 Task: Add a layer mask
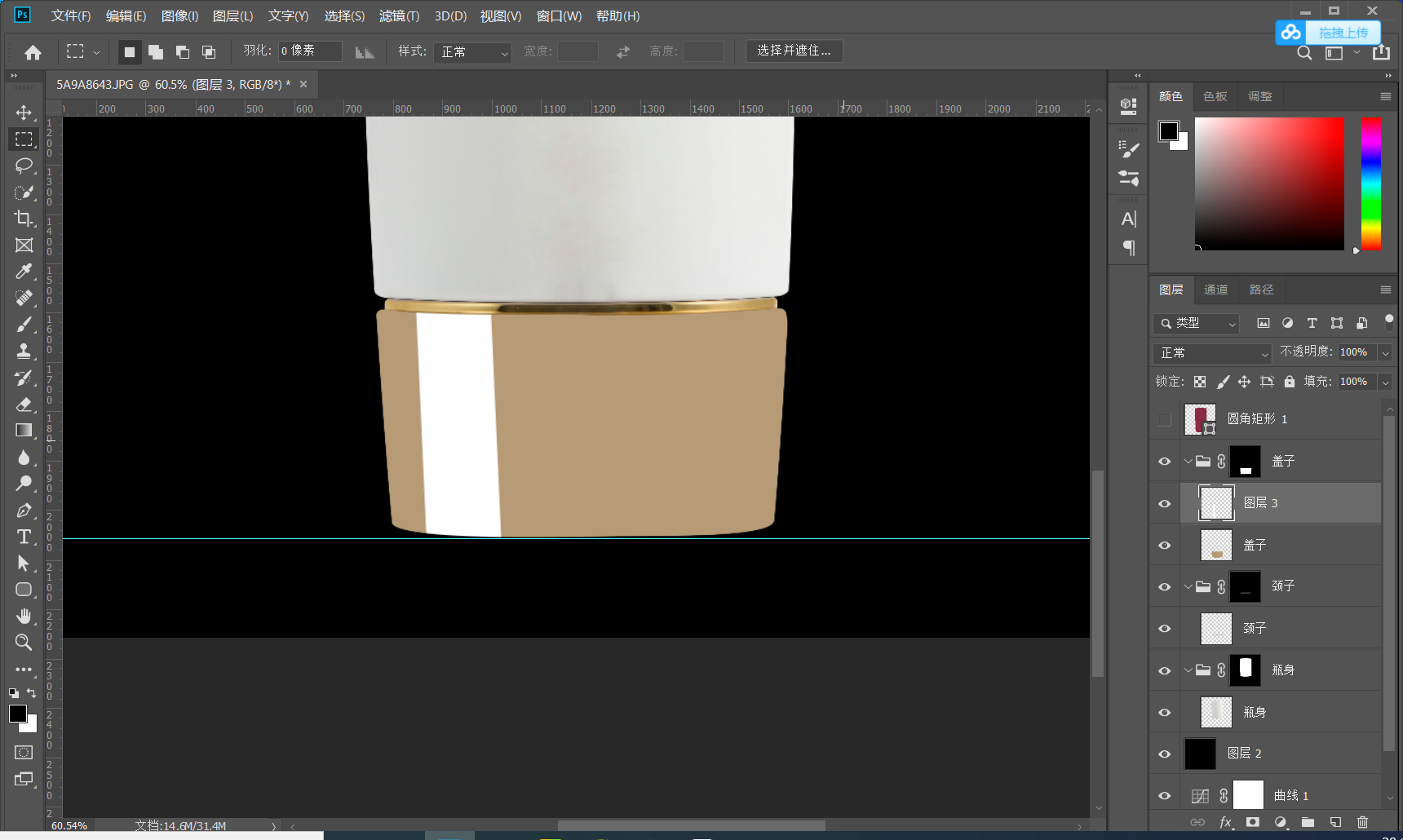click(x=1253, y=822)
